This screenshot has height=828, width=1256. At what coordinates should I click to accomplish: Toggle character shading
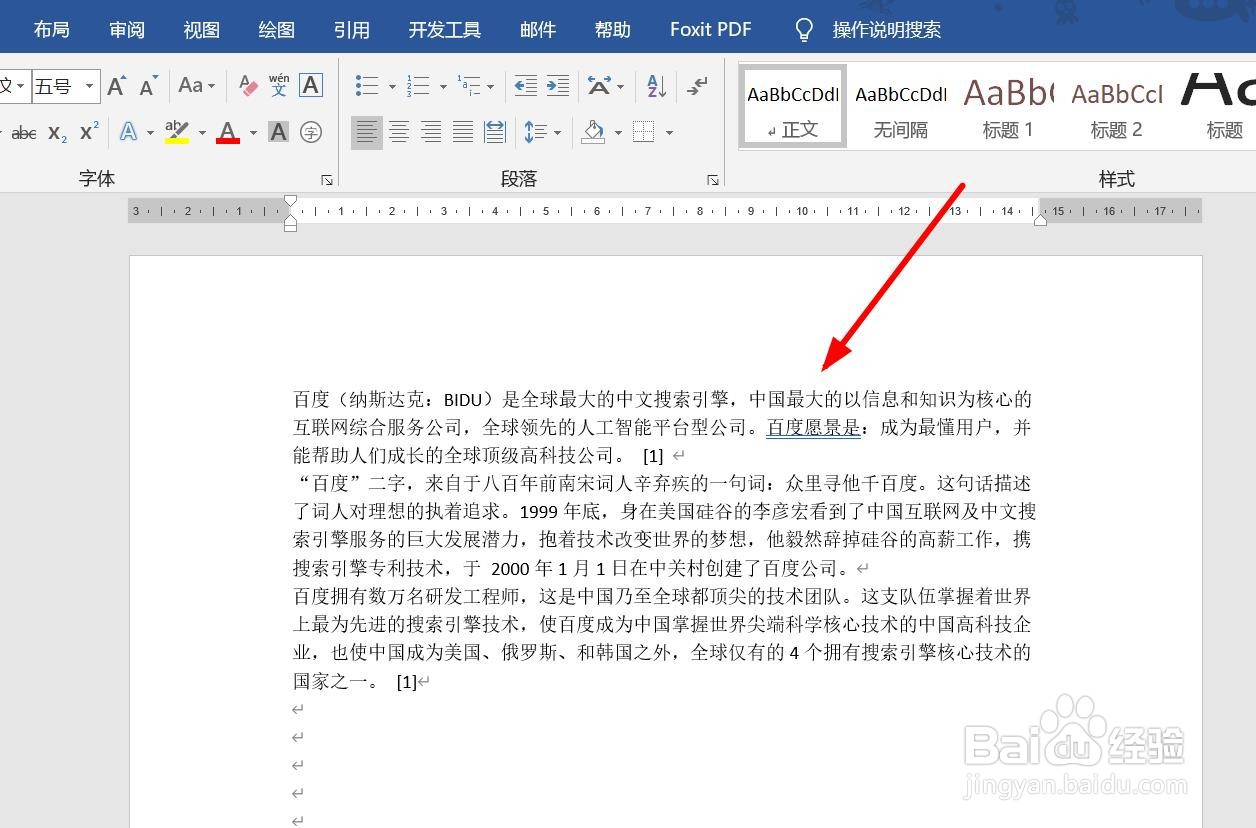[279, 132]
